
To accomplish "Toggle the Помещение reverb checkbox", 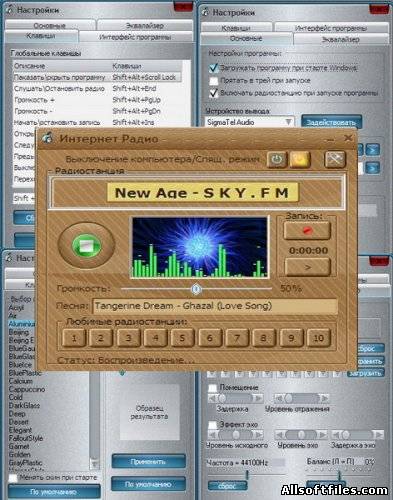I will (x=212, y=387).
